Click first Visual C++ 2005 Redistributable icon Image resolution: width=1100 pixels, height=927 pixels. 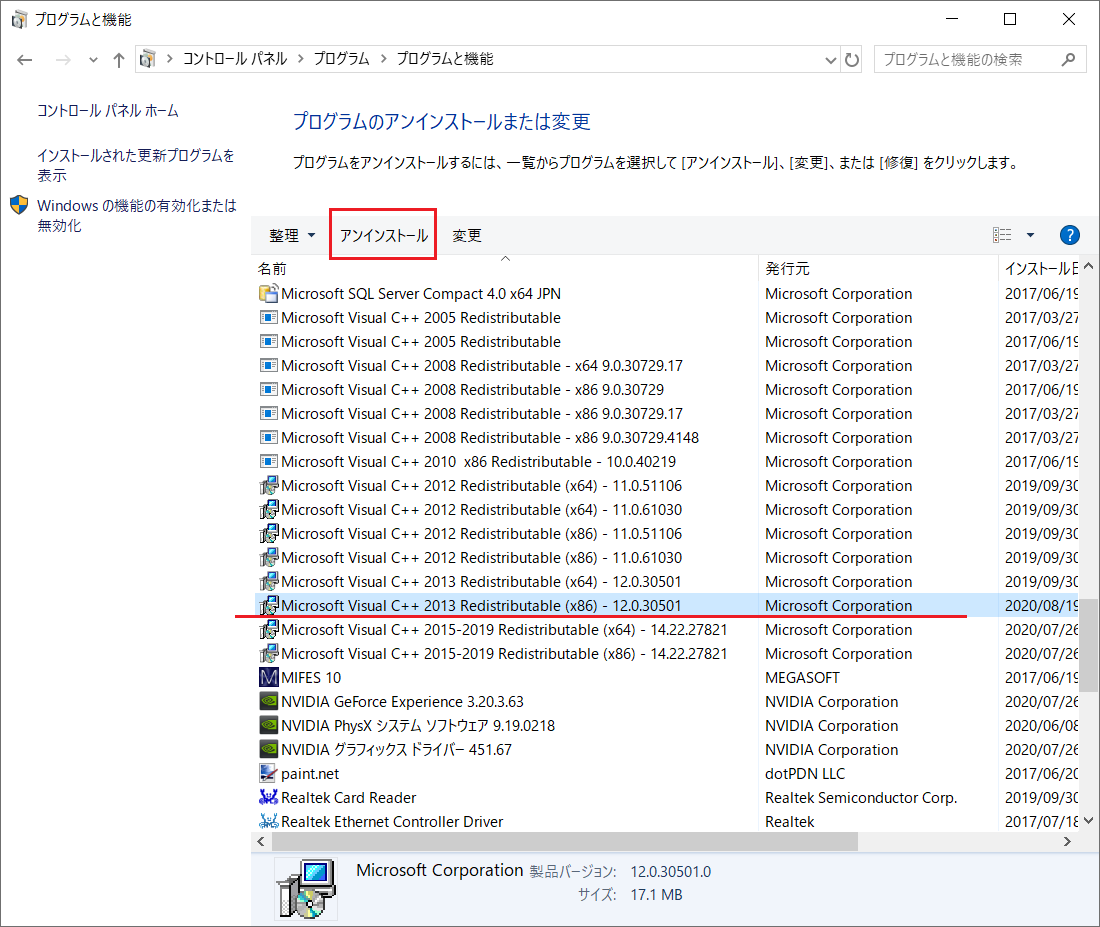(268, 318)
